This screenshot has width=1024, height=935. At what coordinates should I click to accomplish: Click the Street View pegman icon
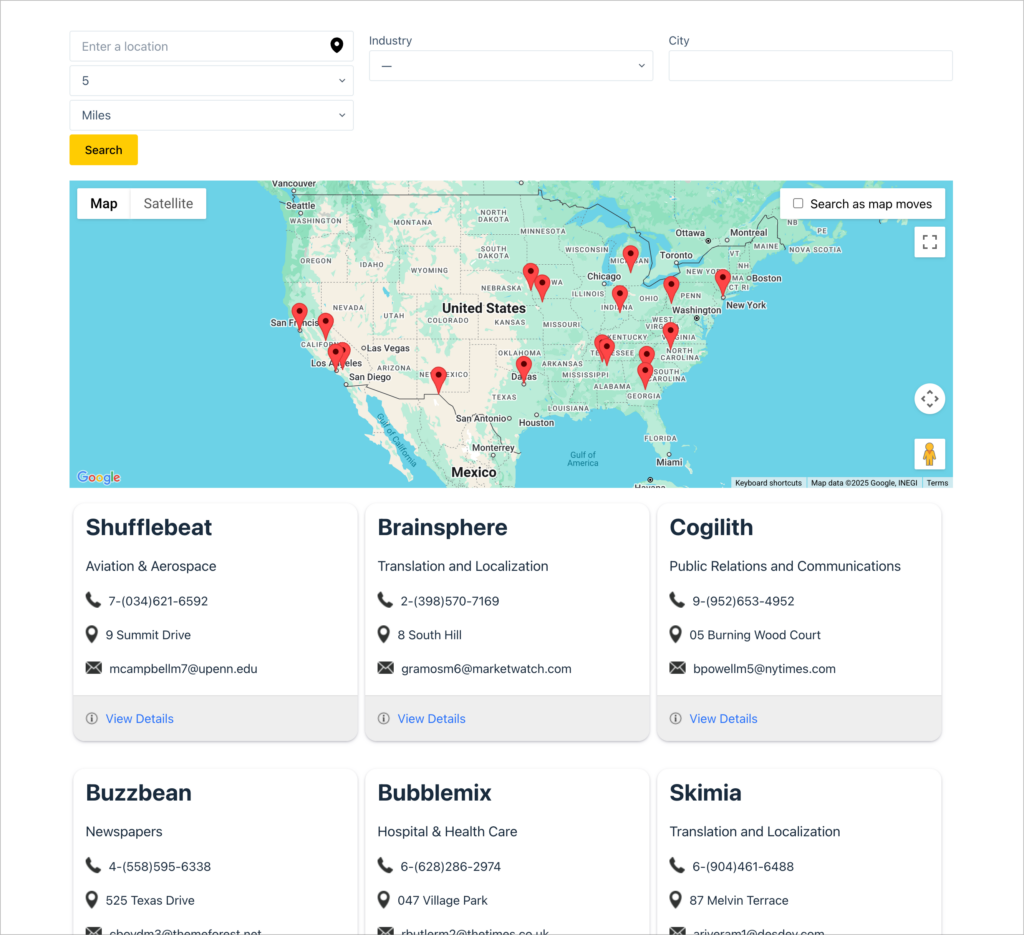click(x=929, y=454)
